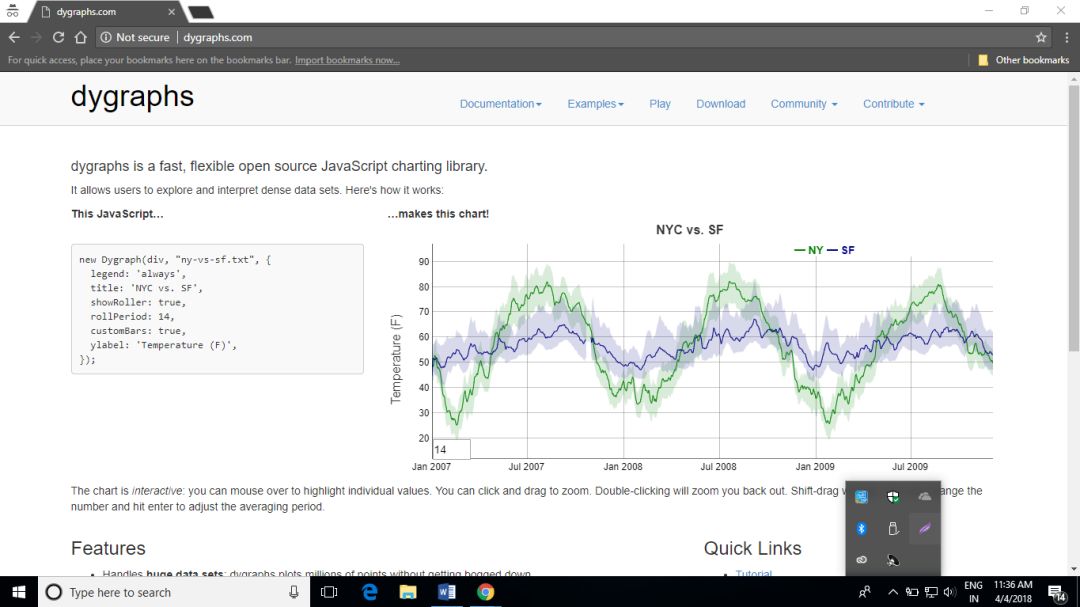The height and width of the screenshot is (607, 1080).
Task: Click the battery status tray icon
Action: [912, 592]
